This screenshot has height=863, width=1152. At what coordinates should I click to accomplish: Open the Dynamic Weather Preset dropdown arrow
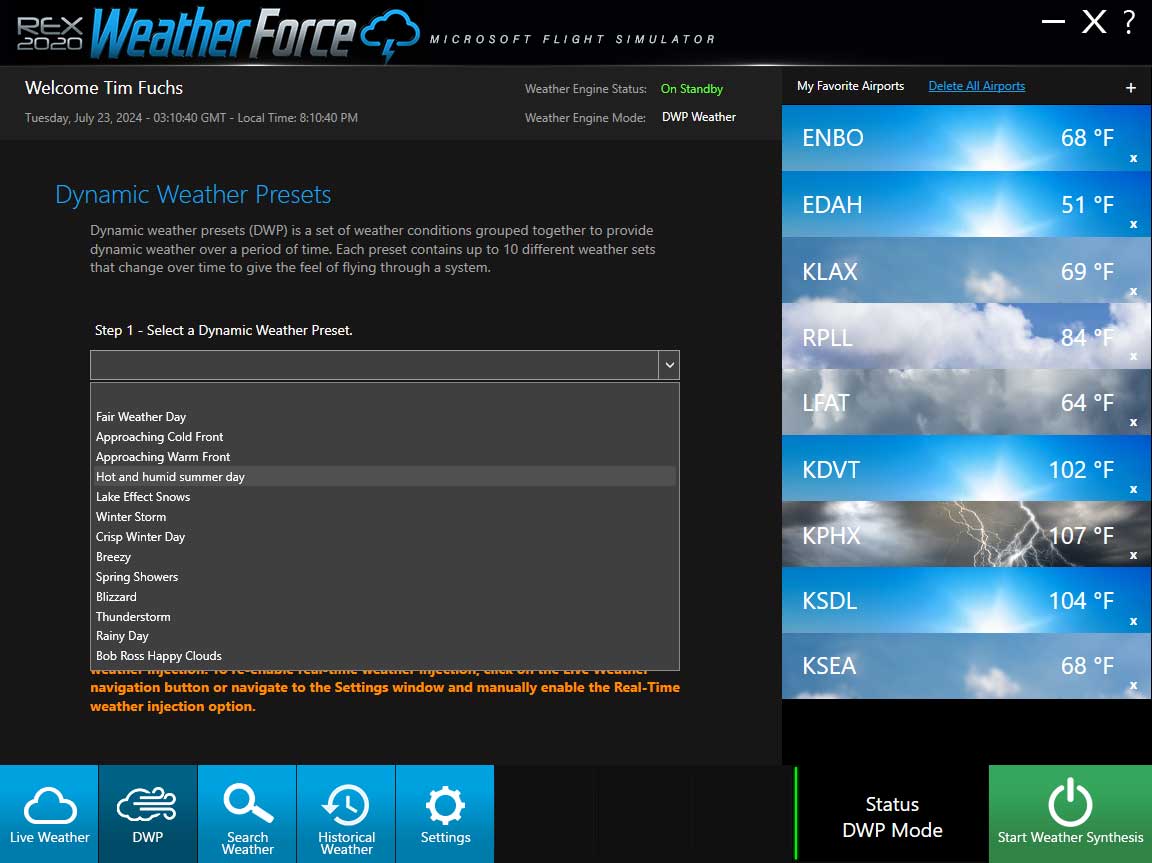[x=668, y=364]
